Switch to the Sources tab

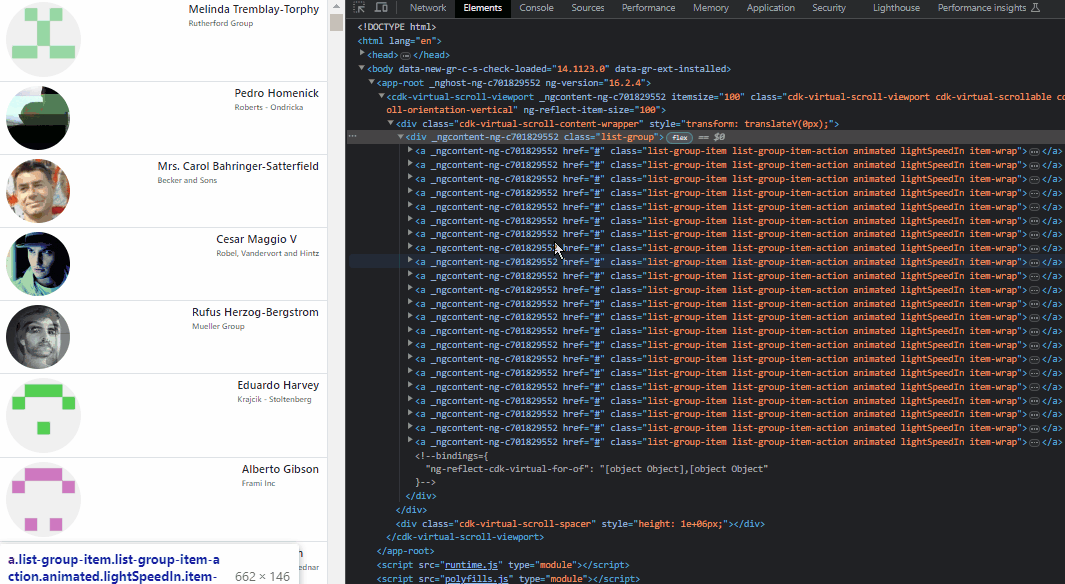[x=587, y=8]
